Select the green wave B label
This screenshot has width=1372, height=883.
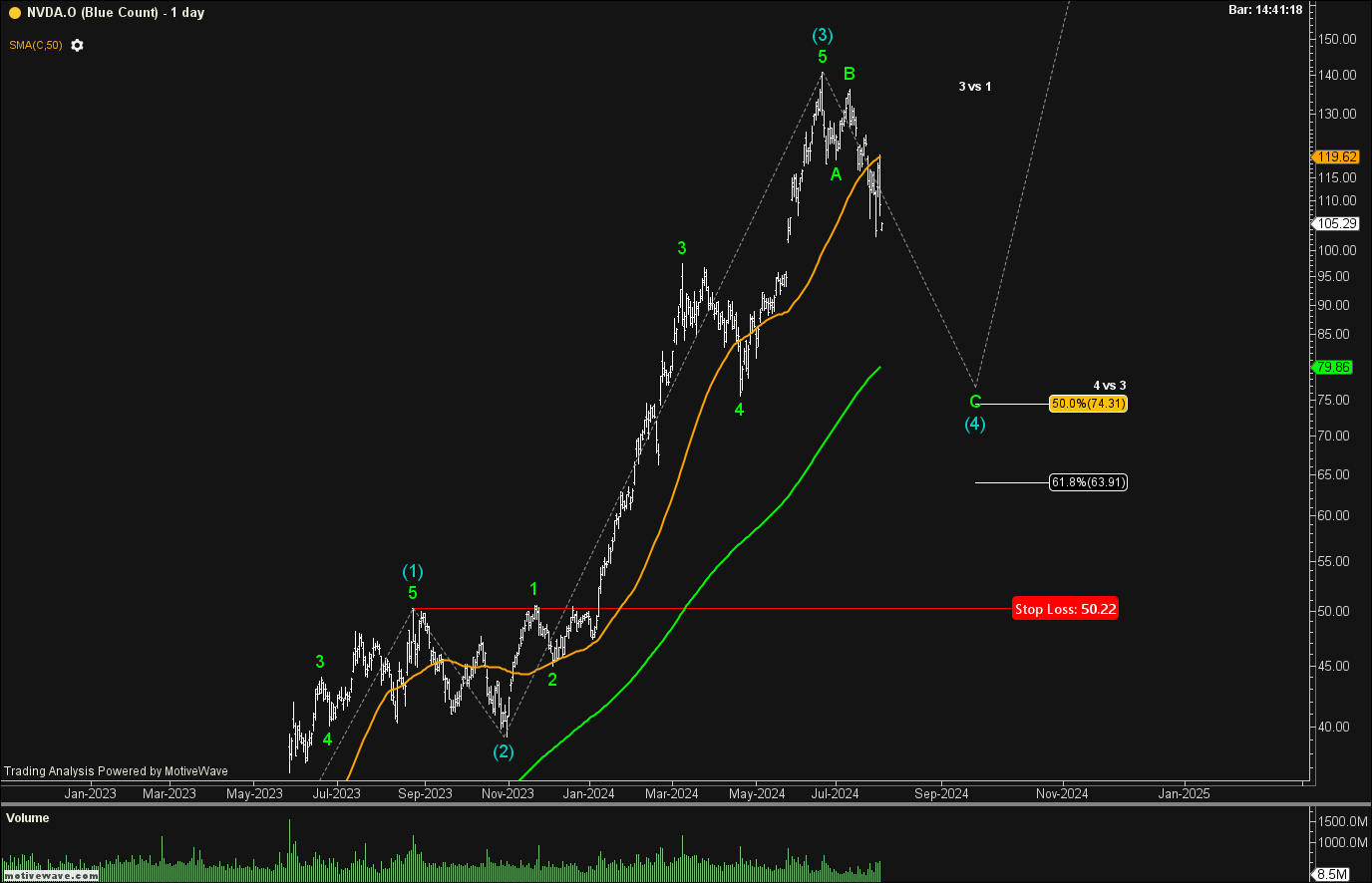(x=850, y=74)
